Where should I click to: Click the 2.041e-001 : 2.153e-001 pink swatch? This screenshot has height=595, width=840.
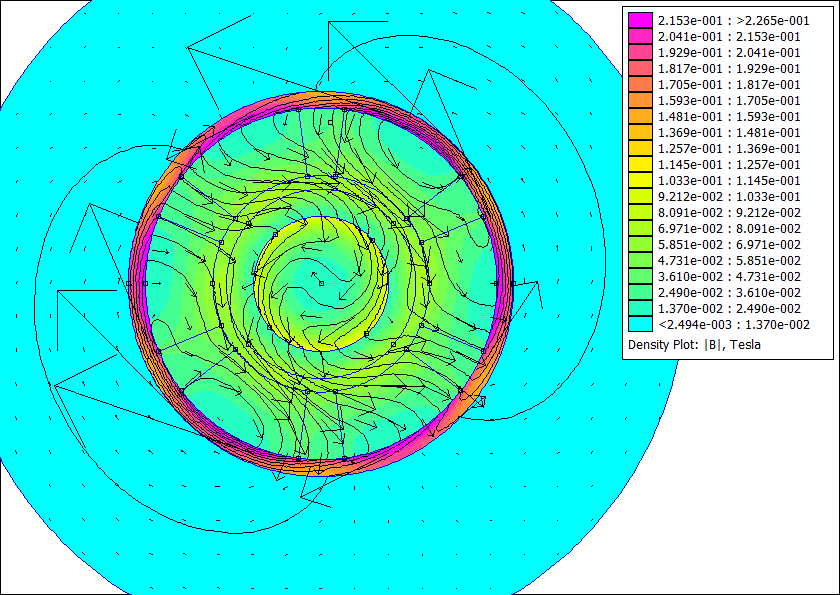point(640,36)
